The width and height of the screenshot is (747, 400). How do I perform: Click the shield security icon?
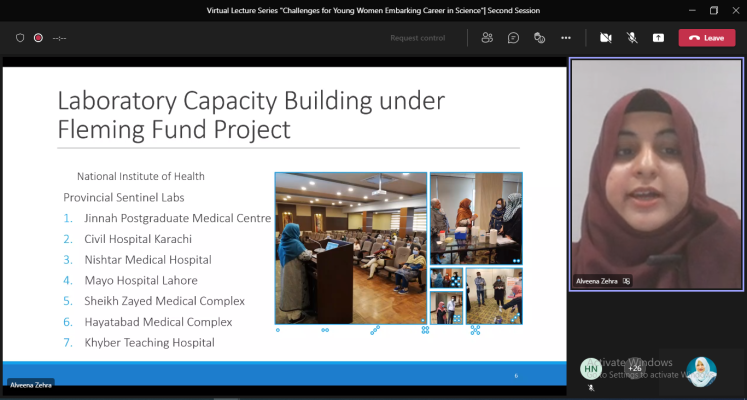tap(20, 38)
